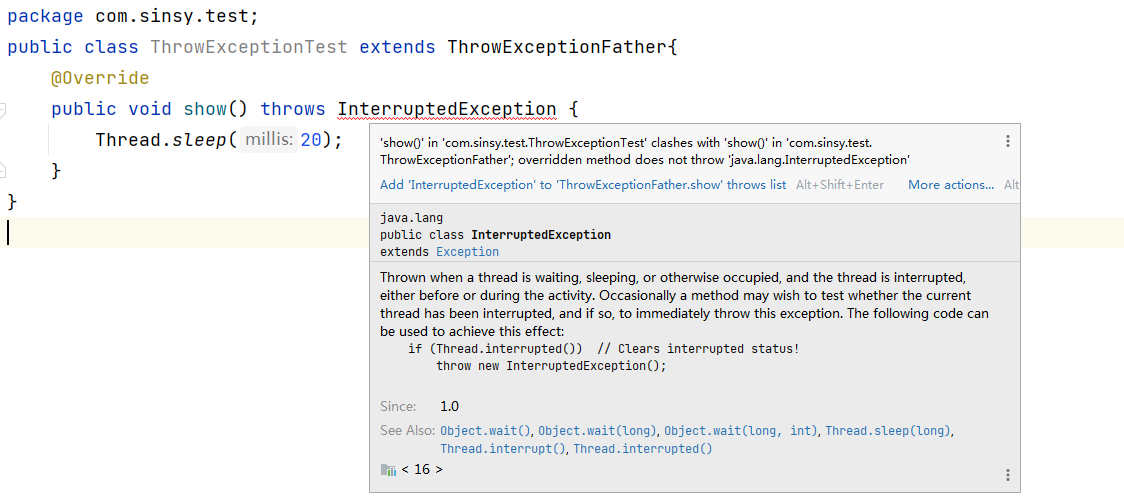Open the More actions... quick-fix list
This screenshot has height=499, width=1124.
(x=950, y=185)
